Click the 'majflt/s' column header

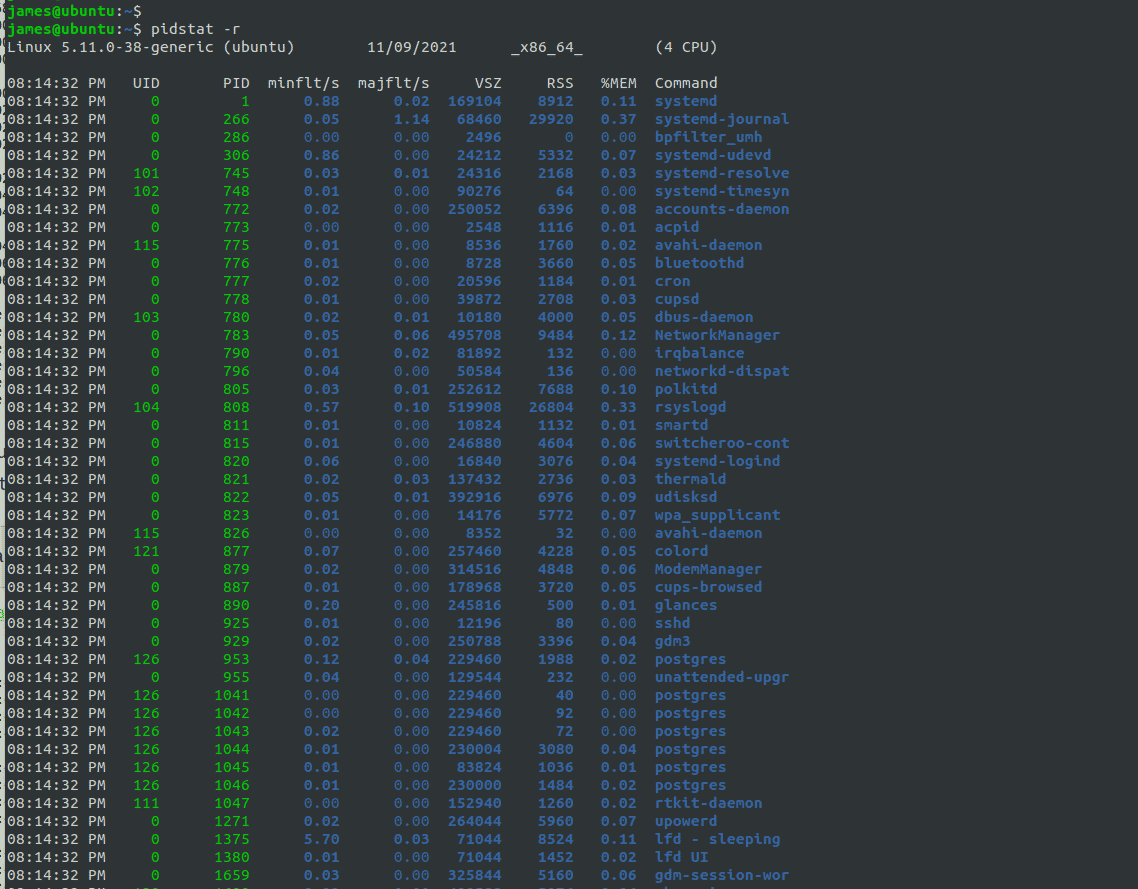[x=393, y=83]
